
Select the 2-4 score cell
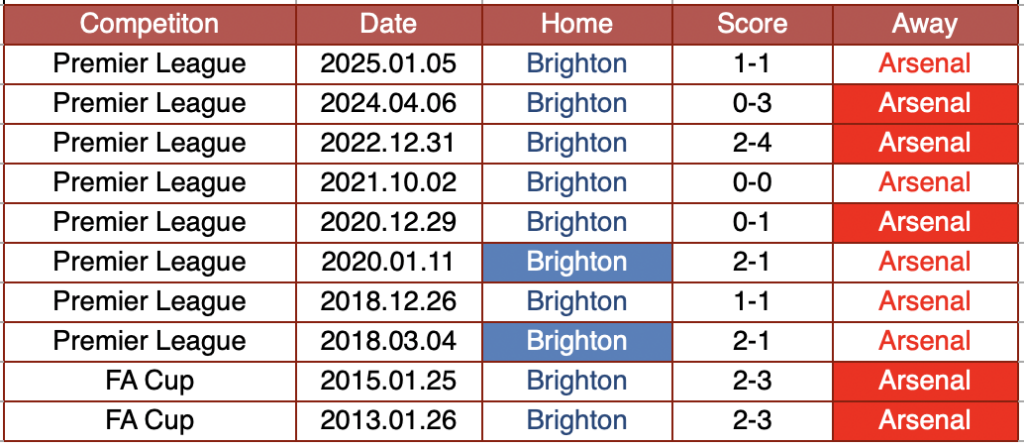coord(752,143)
